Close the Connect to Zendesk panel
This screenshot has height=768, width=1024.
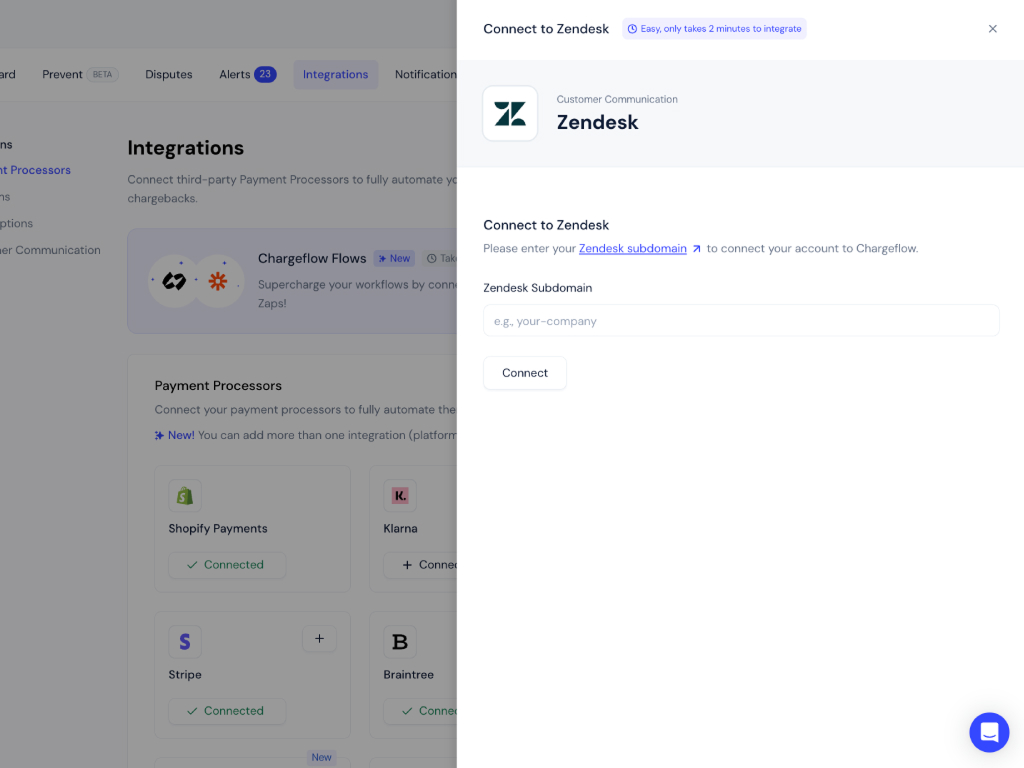coord(992,29)
